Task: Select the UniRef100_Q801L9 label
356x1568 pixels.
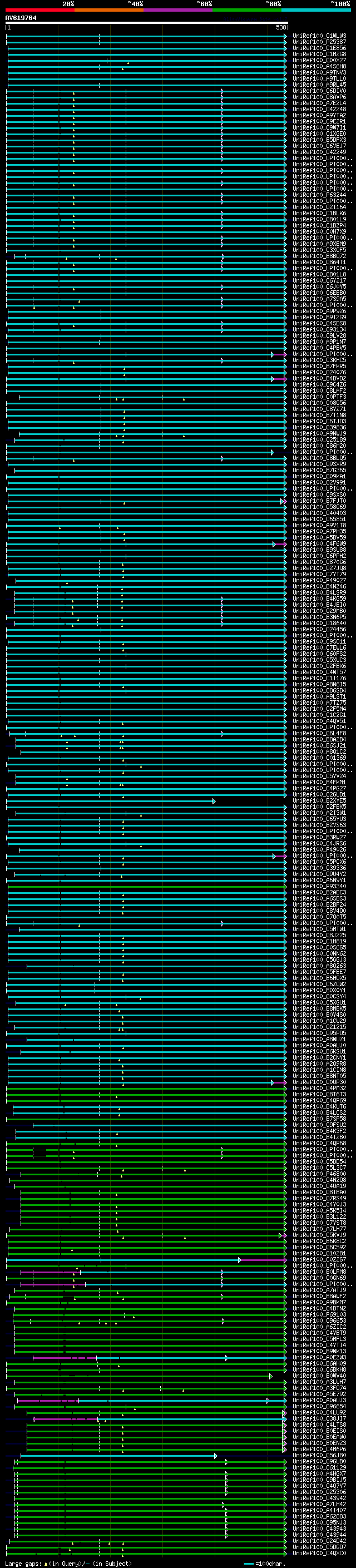Action: pos(319,219)
